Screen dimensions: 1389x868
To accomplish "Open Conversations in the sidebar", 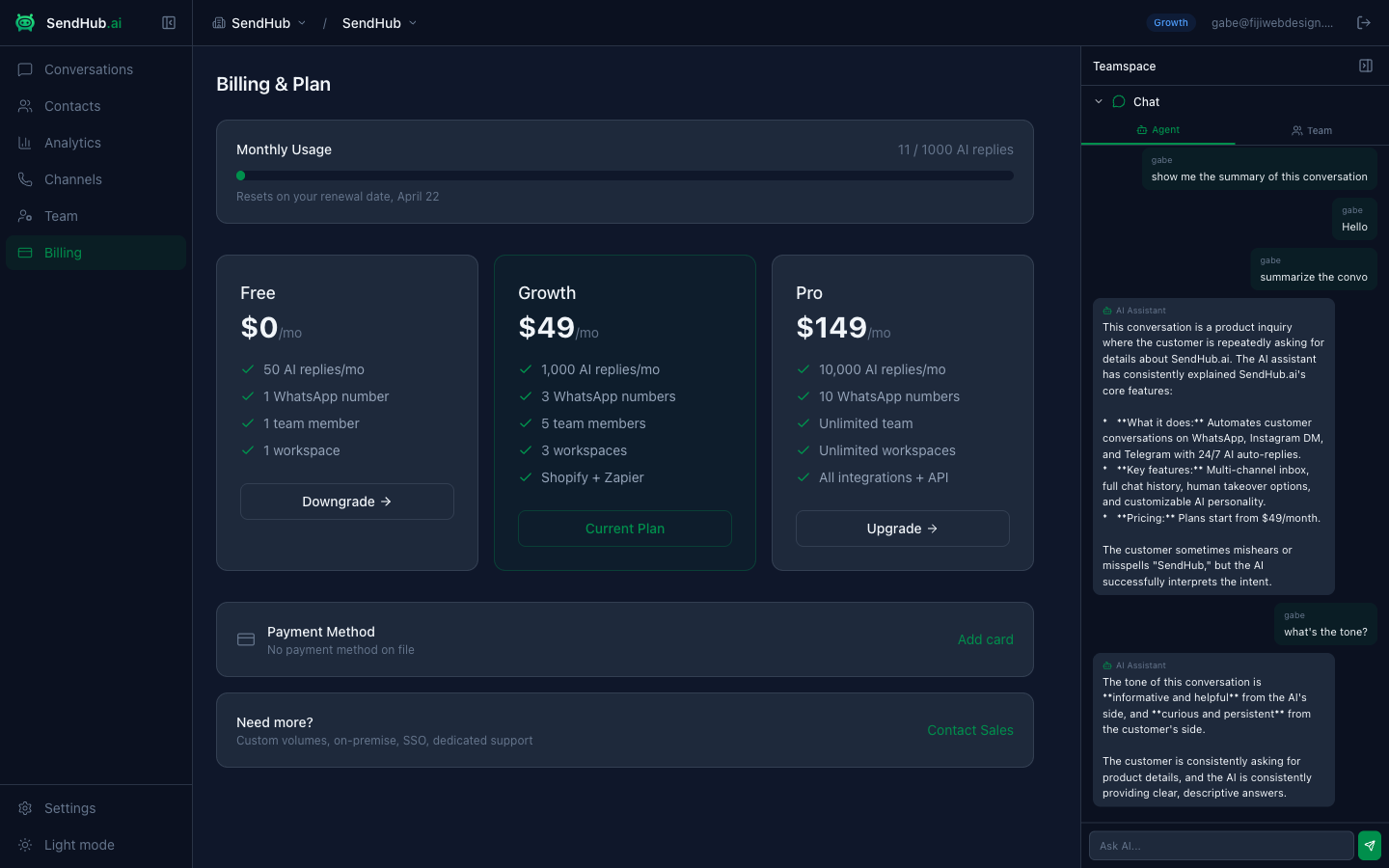I will 95,69.
